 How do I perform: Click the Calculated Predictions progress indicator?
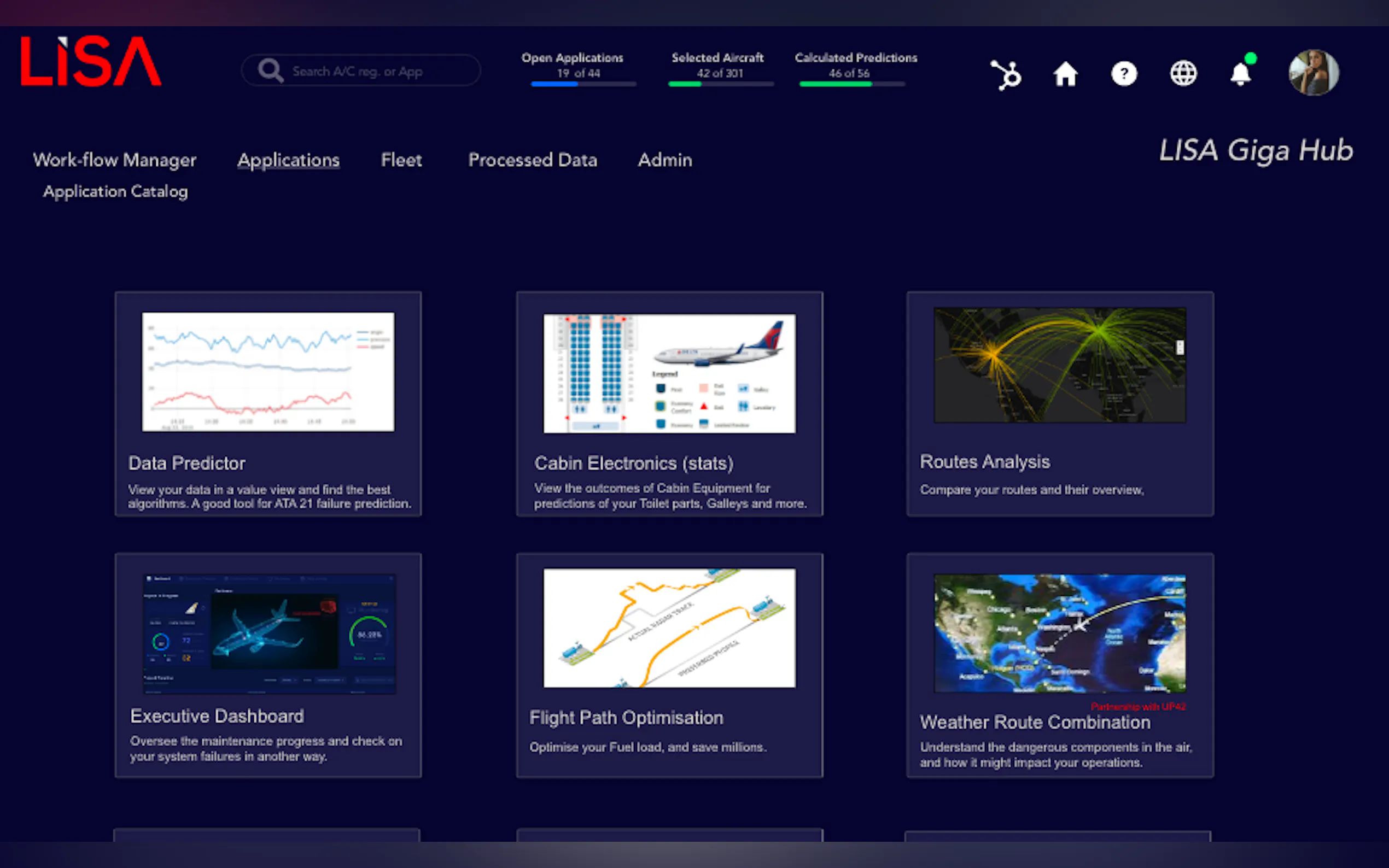click(851, 84)
